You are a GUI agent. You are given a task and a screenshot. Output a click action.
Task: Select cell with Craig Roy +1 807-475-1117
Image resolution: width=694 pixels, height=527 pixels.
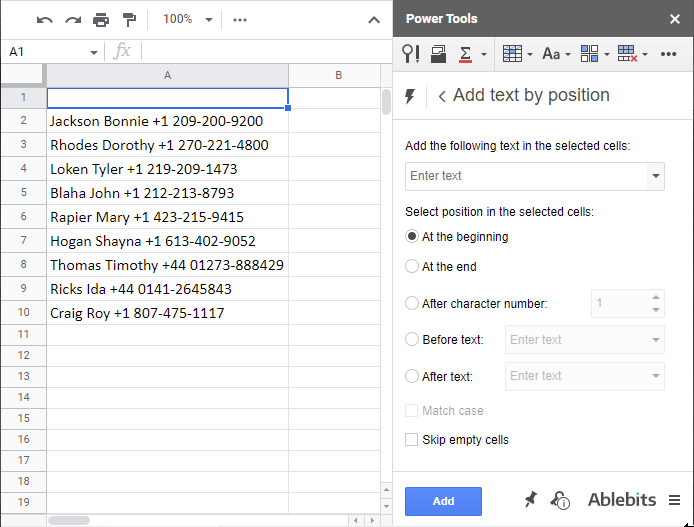tap(167, 313)
